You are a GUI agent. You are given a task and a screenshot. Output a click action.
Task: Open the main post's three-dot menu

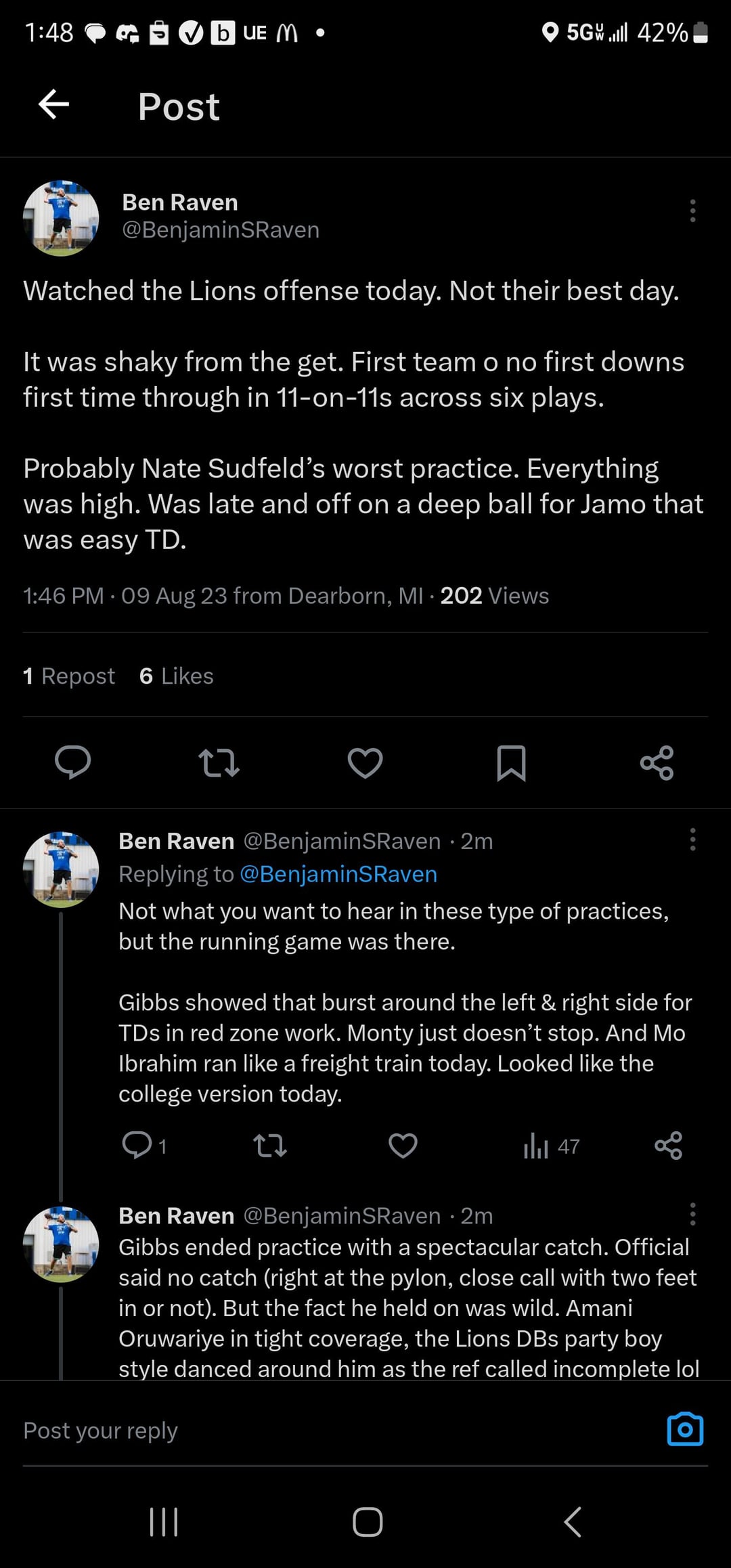692,211
